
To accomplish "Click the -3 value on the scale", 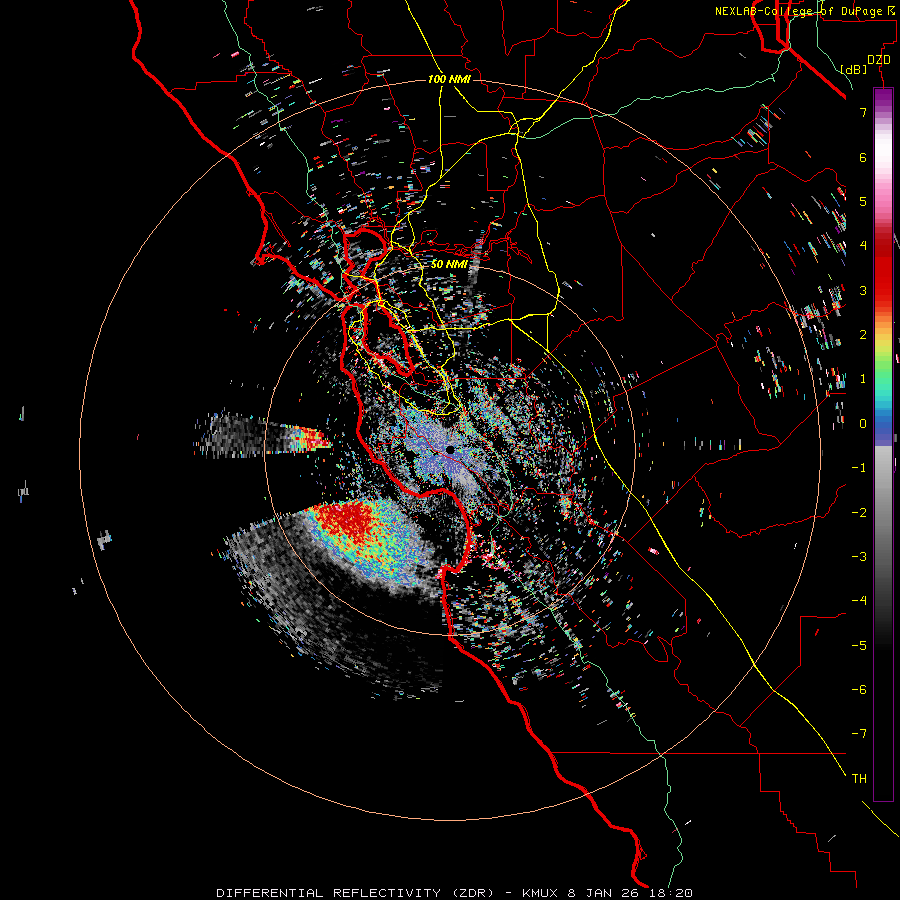I will 859,557.
